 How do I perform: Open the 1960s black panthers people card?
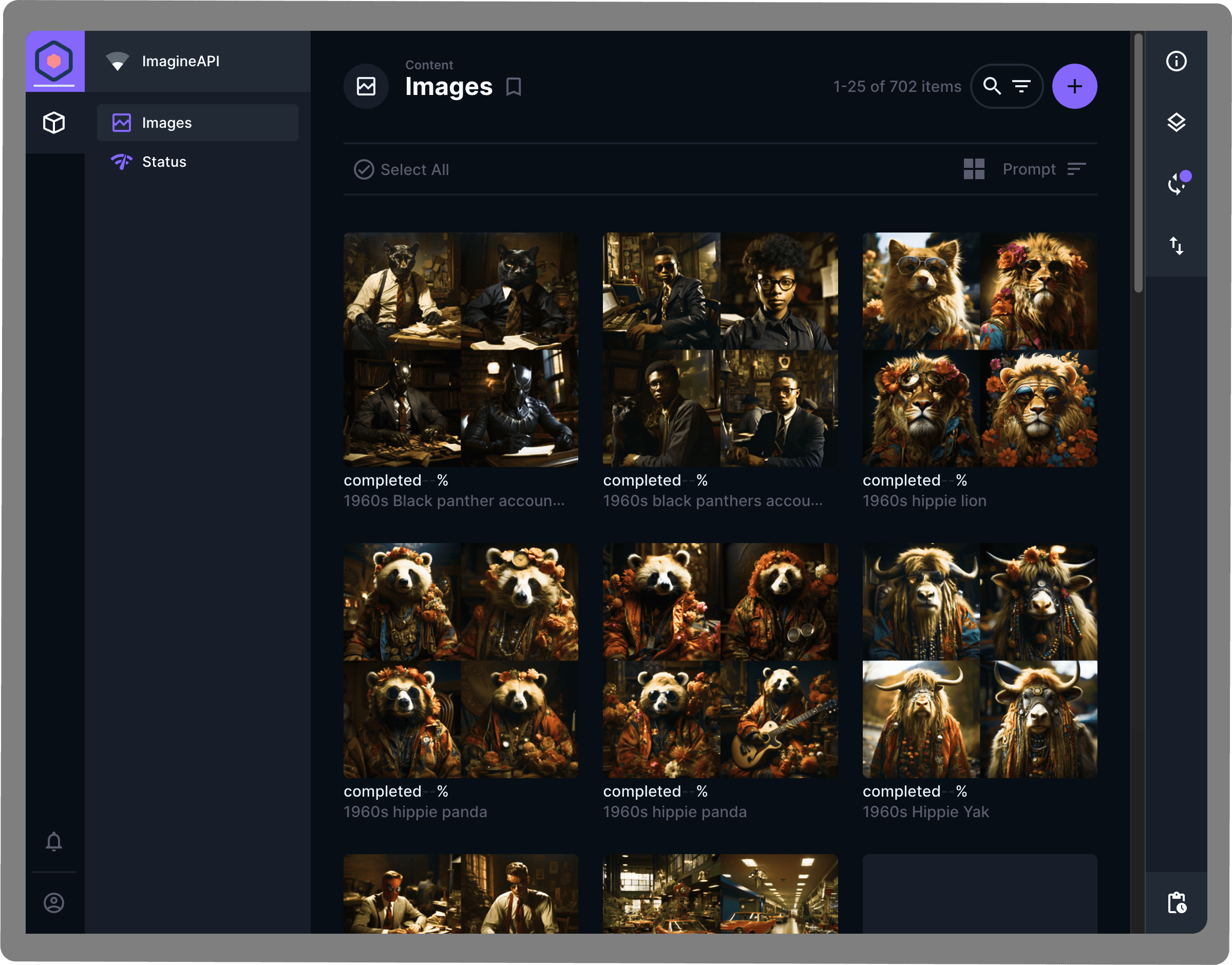(x=720, y=350)
